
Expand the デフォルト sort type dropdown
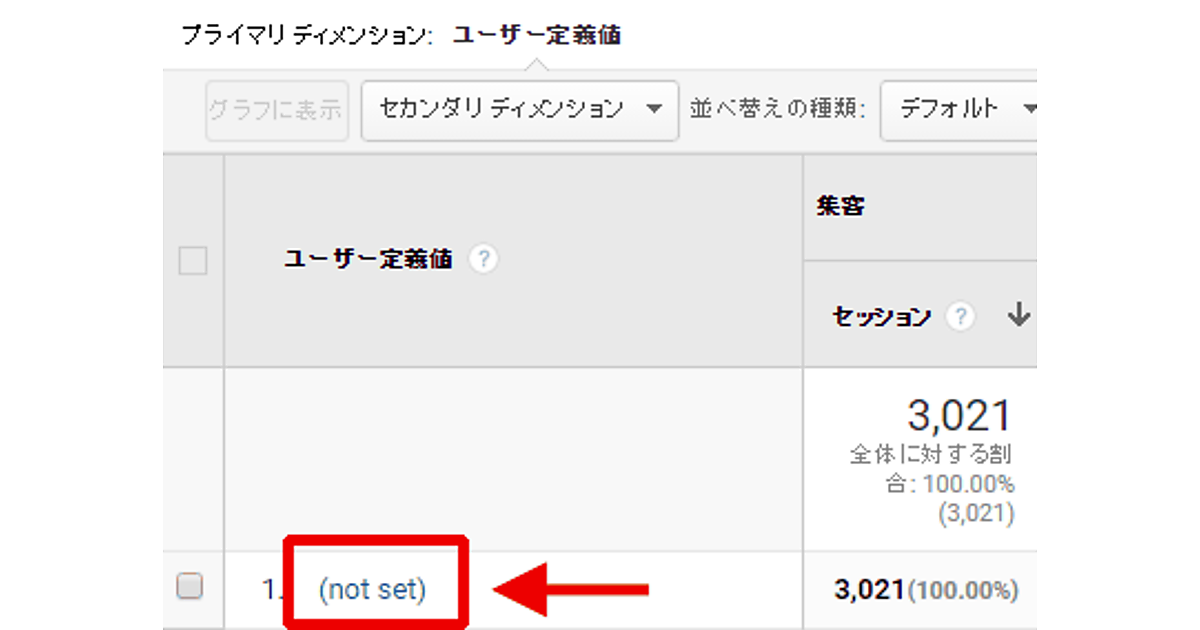pos(960,109)
